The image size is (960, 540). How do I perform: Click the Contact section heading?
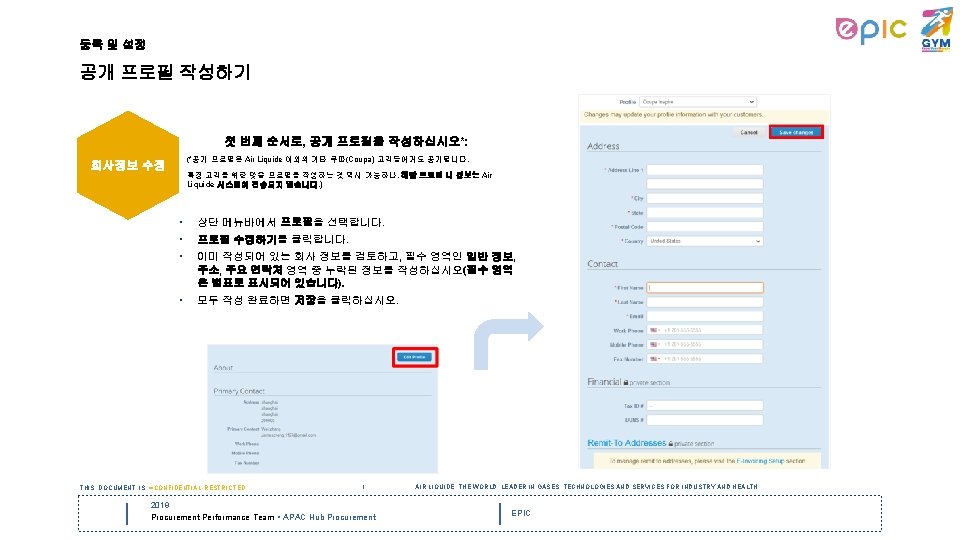[602, 264]
